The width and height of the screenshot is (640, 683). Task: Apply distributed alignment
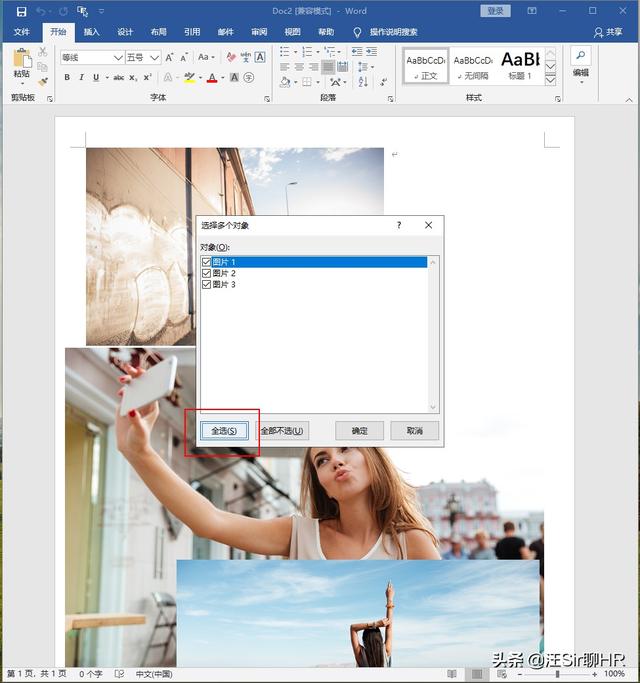342,67
